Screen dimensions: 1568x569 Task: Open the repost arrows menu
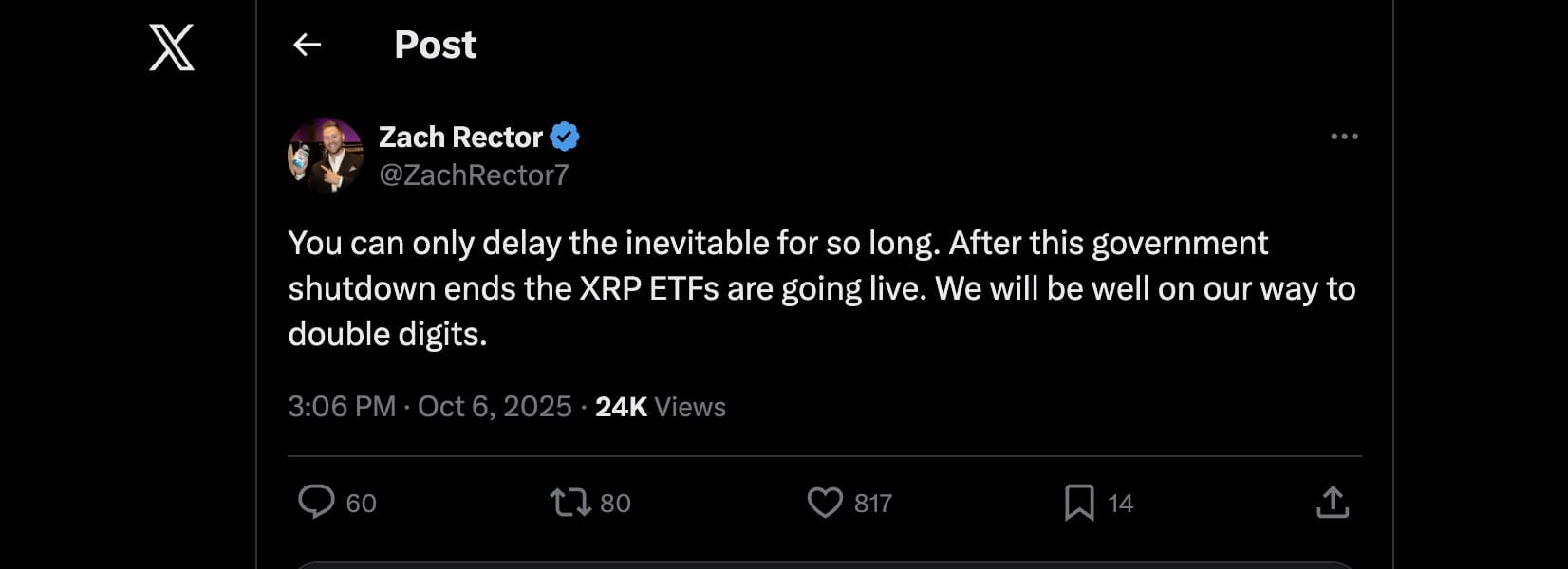tap(570, 502)
